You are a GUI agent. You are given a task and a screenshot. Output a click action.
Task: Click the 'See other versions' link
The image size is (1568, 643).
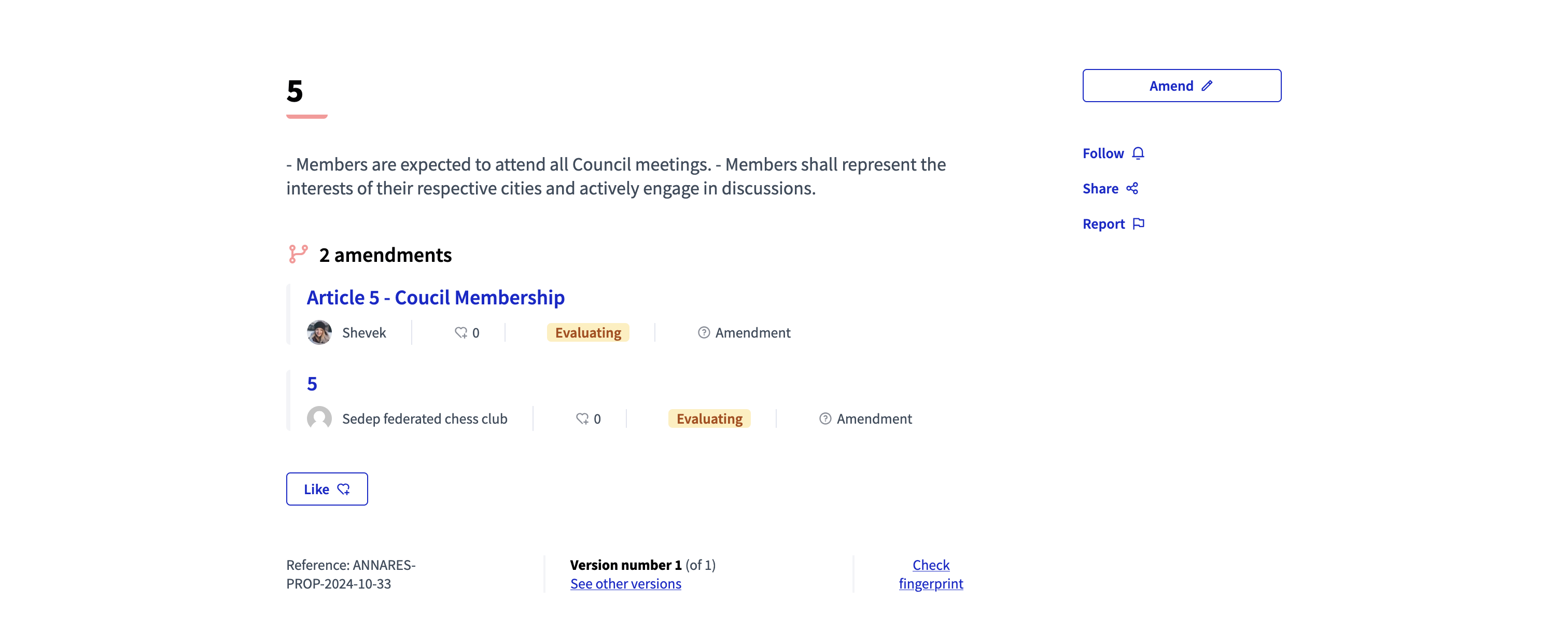626,583
